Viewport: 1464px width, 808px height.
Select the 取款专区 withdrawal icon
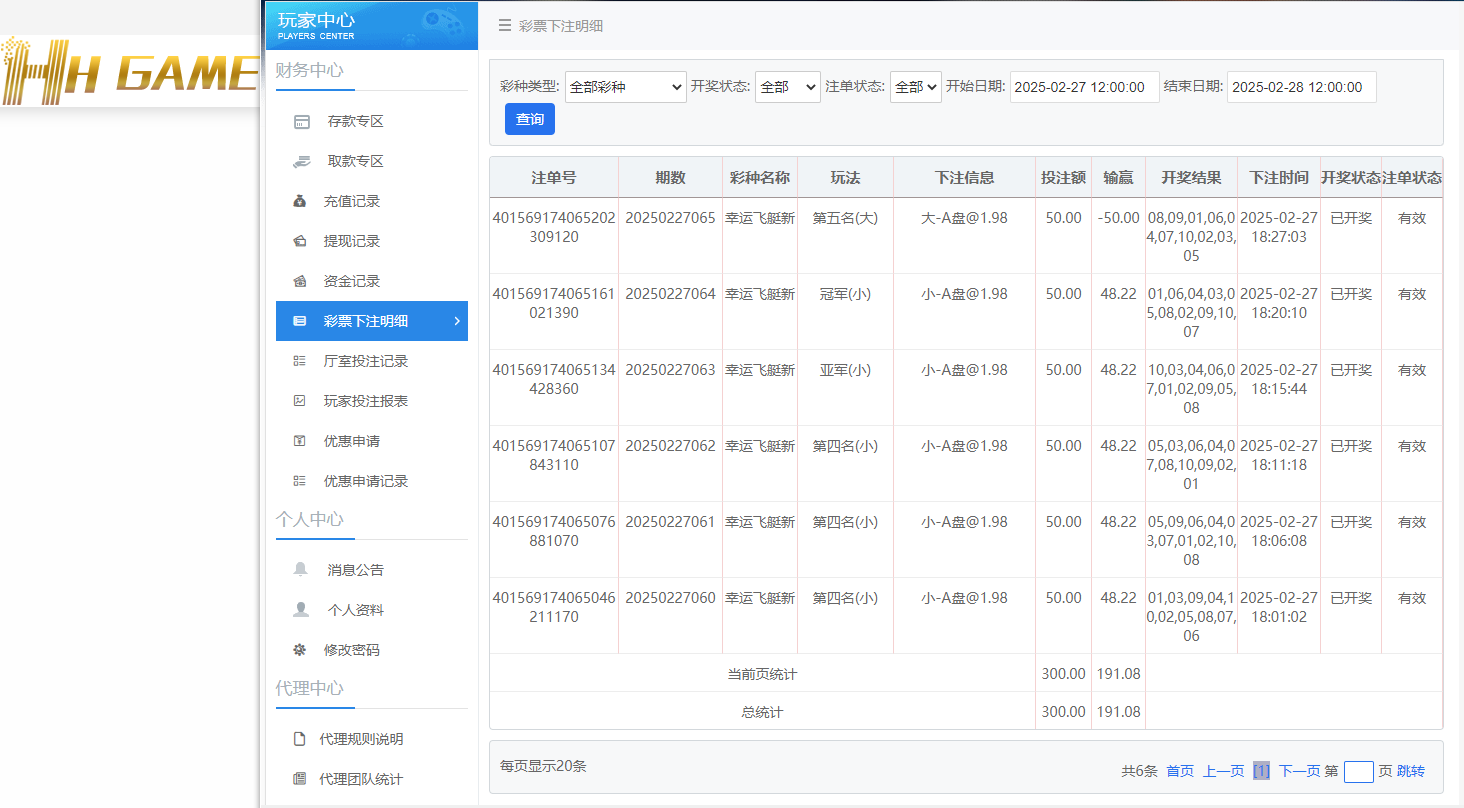coord(301,161)
